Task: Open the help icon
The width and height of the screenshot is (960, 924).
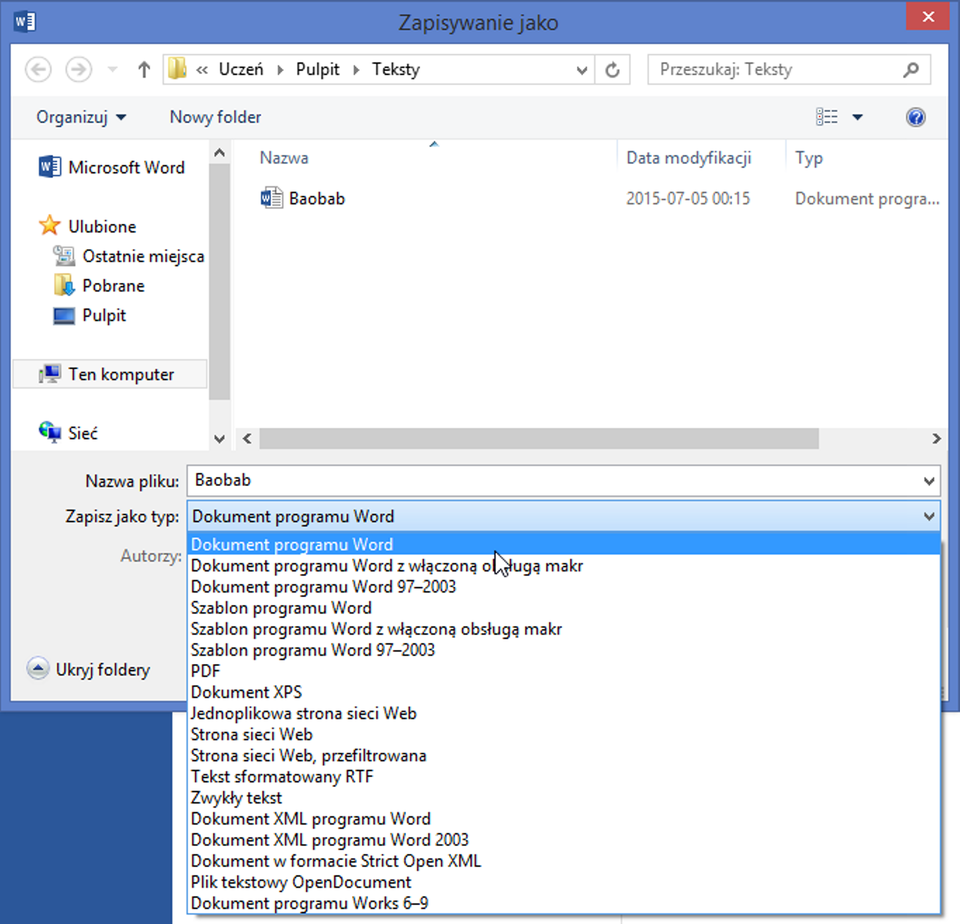Action: [915, 117]
